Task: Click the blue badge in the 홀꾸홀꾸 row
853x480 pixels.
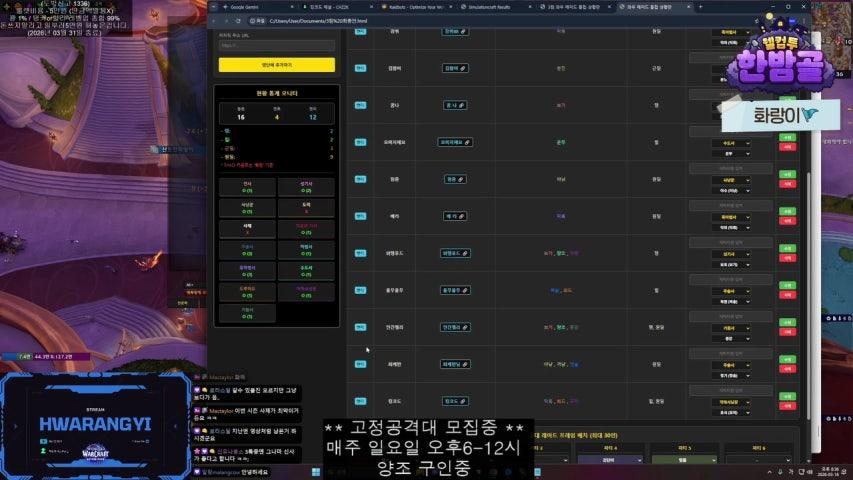Action: (360, 290)
